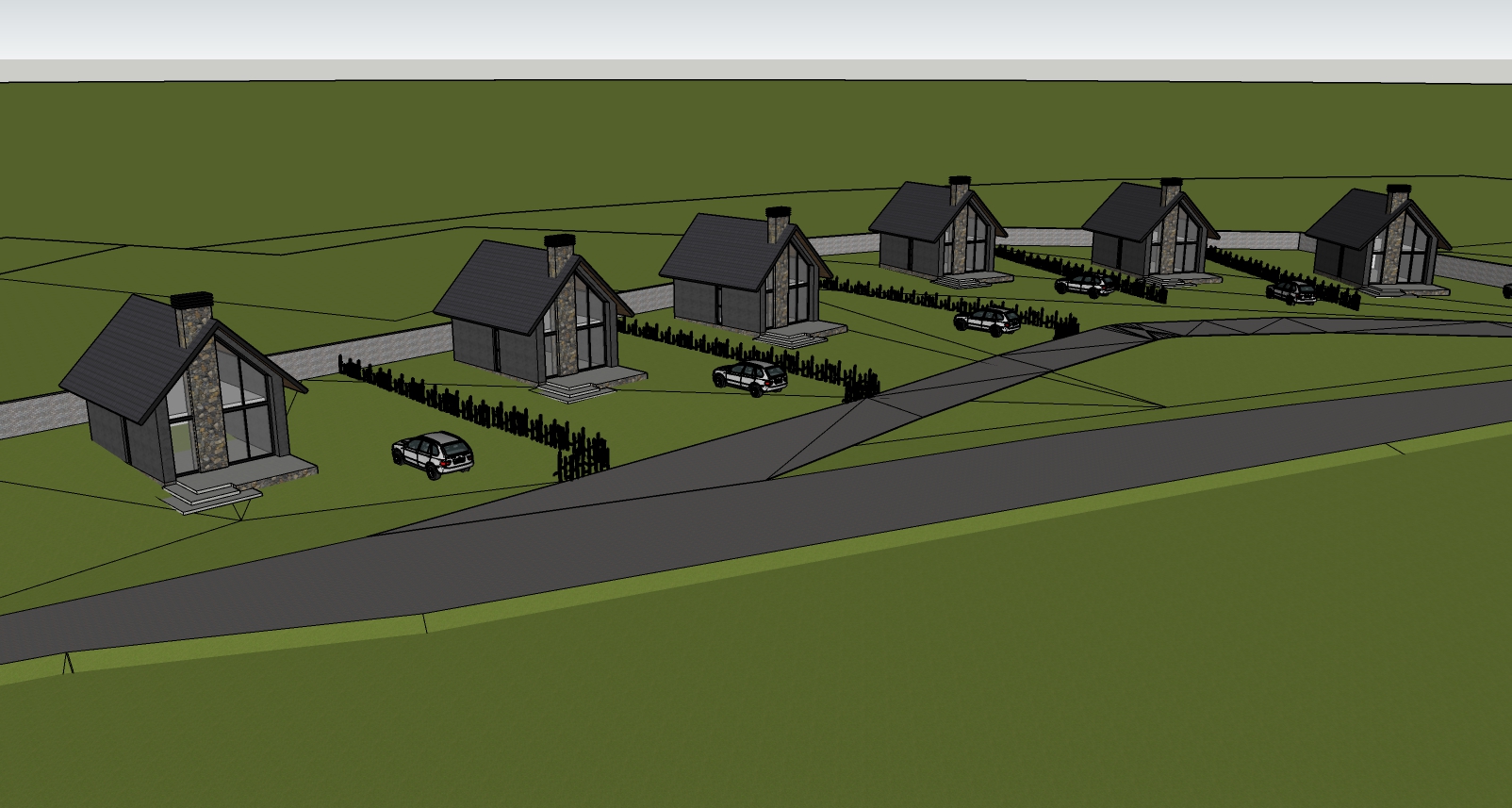
Task: Select the fifth house from the left
Action: tap(1149, 231)
